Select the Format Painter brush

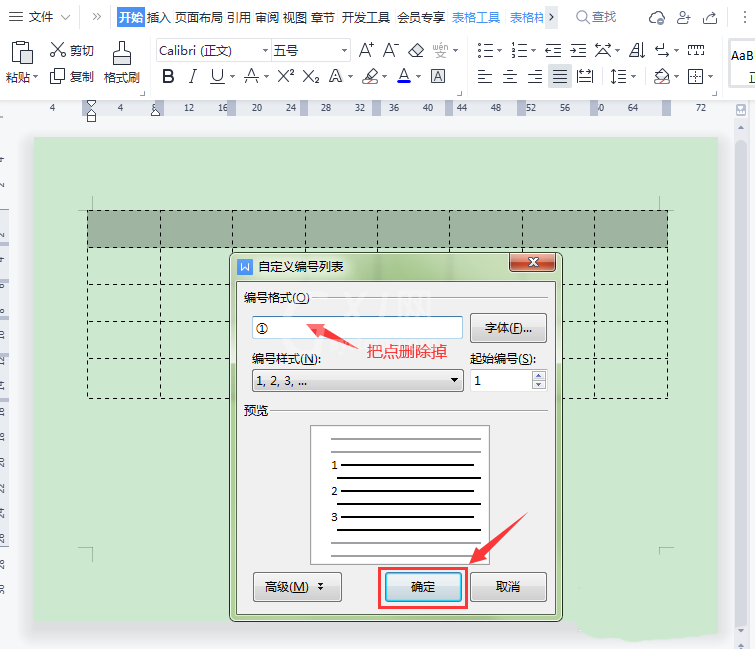(x=122, y=52)
